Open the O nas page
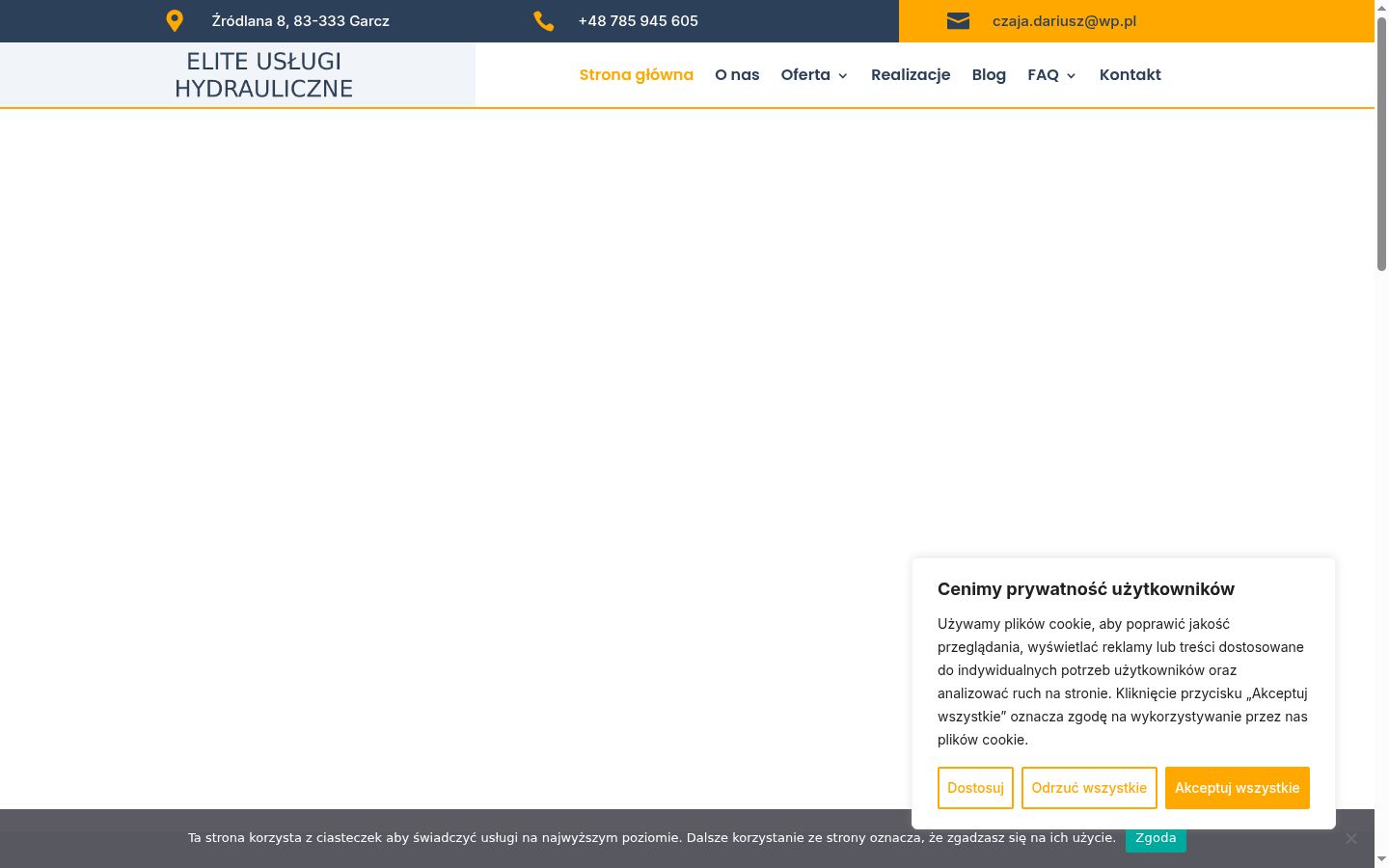The width and height of the screenshot is (1389, 868). [x=737, y=75]
